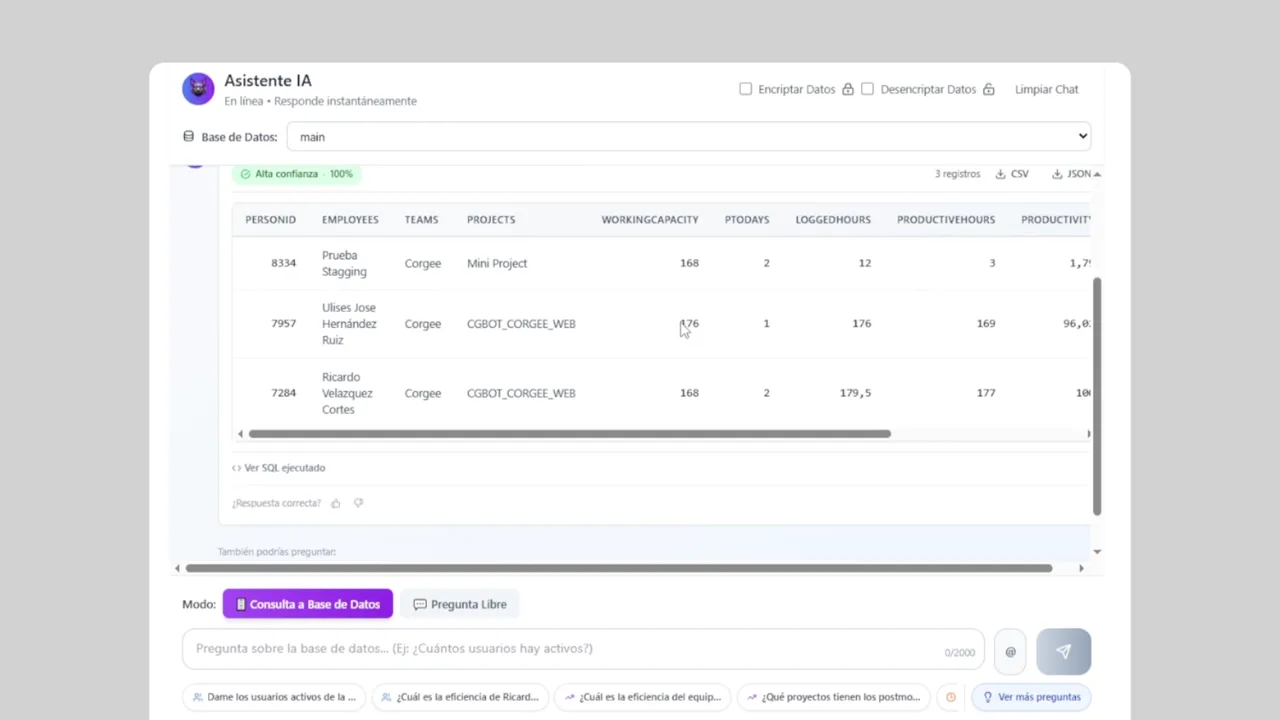Focus the database question input field

click(x=583, y=649)
